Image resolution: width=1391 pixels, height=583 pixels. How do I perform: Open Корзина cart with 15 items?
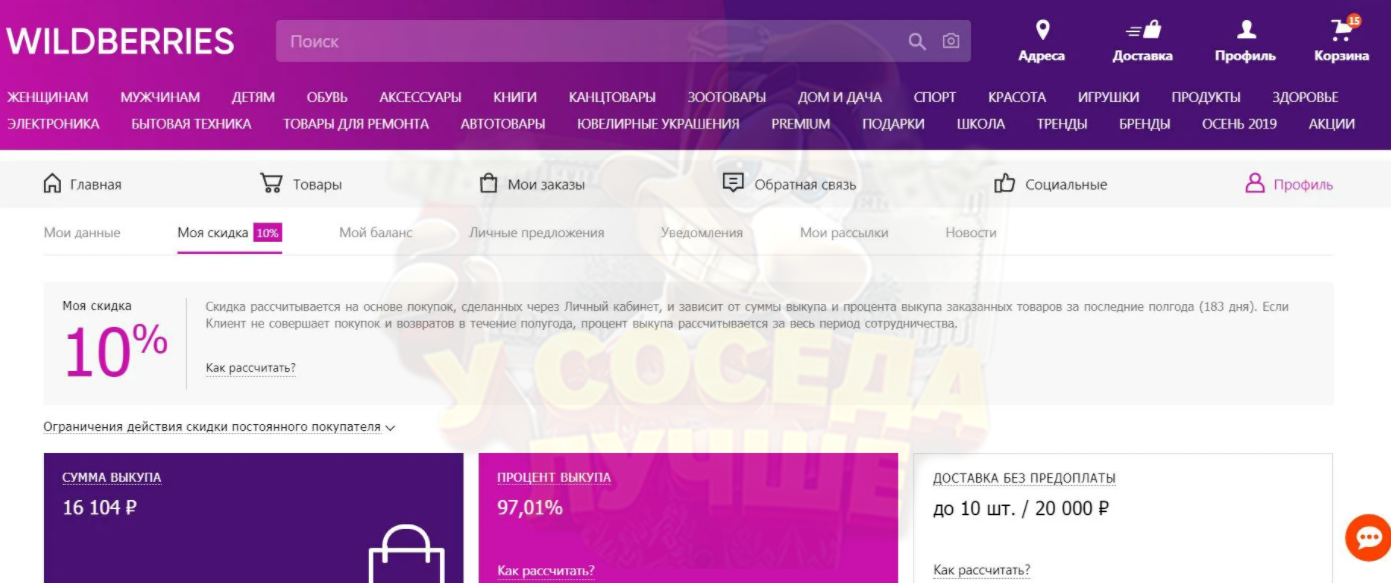pos(1342,29)
